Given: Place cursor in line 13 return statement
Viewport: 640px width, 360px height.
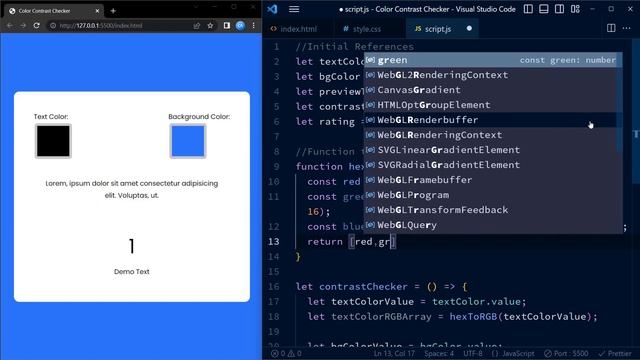Looking at the screenshot, I should tap(351, 242).
